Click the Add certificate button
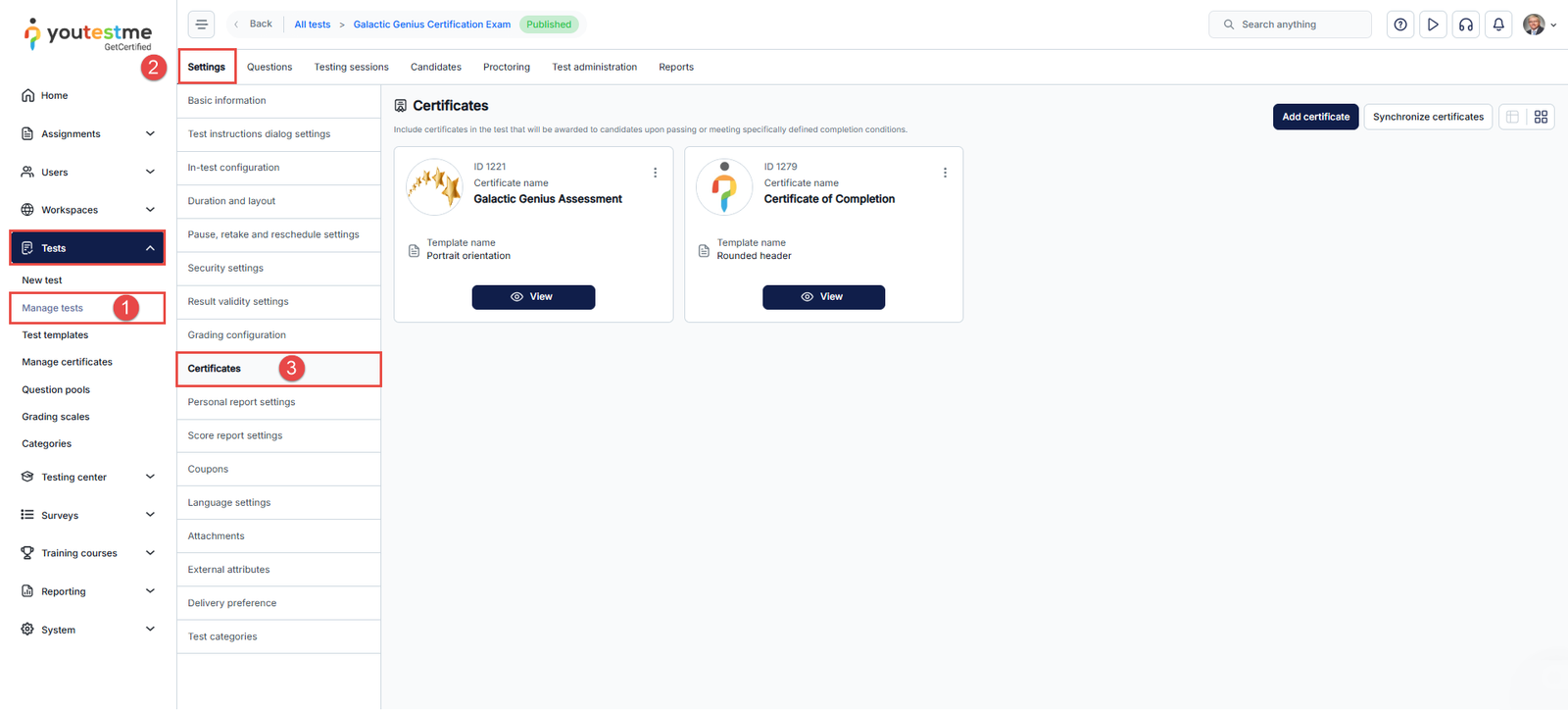This screenshot has width=1568, height=710. tap(1315, 117)
